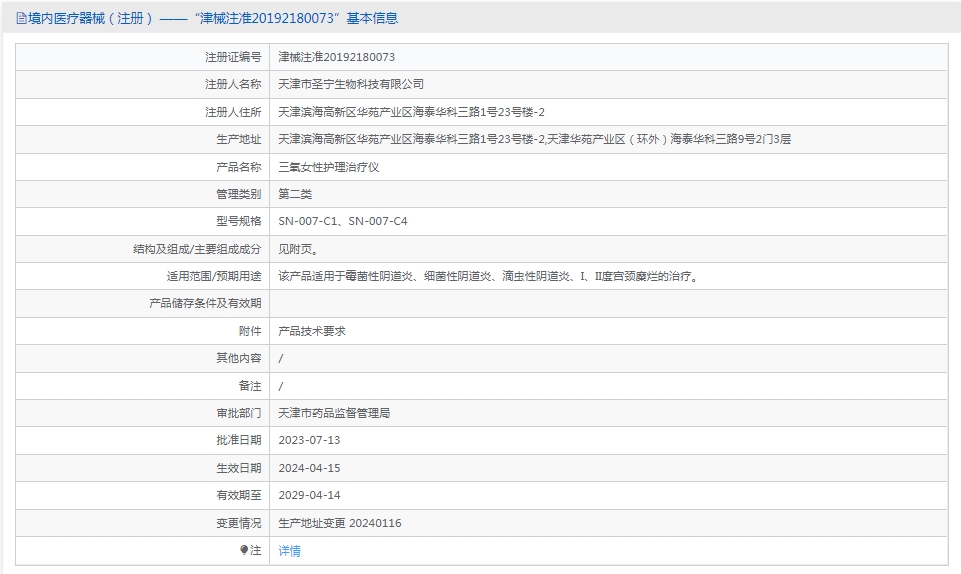Open the 详情 link
The width and height of the screenshot is (961, 574).
(289, 551)
